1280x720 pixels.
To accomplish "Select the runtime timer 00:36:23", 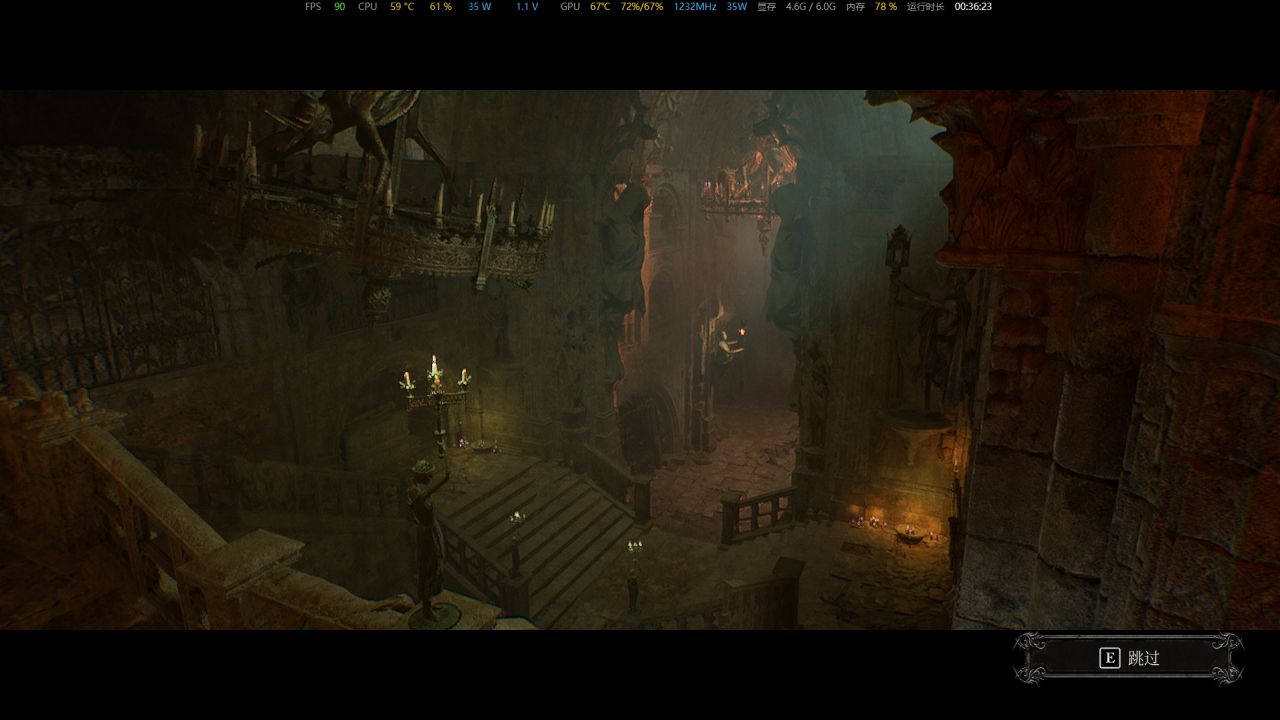I will coord(973,7).
